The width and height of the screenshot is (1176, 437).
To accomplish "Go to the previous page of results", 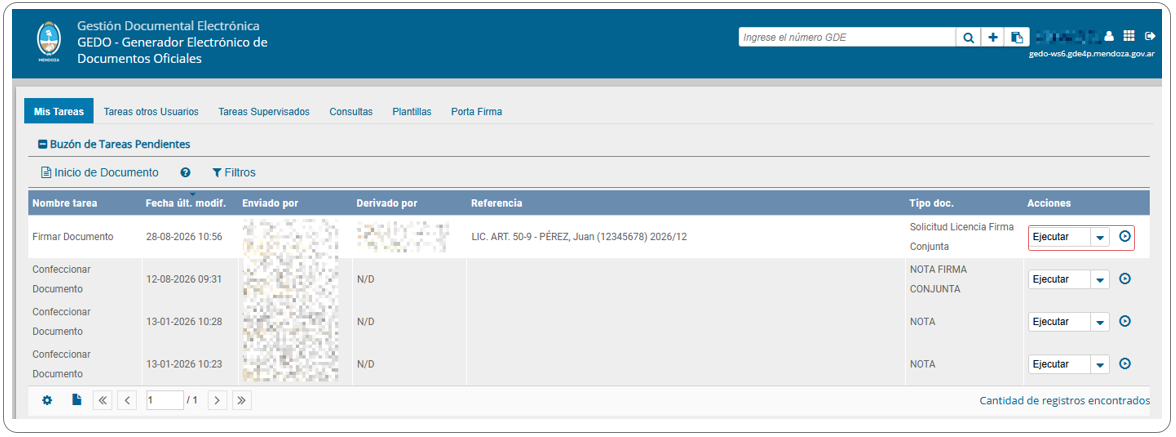I will 127,400.
